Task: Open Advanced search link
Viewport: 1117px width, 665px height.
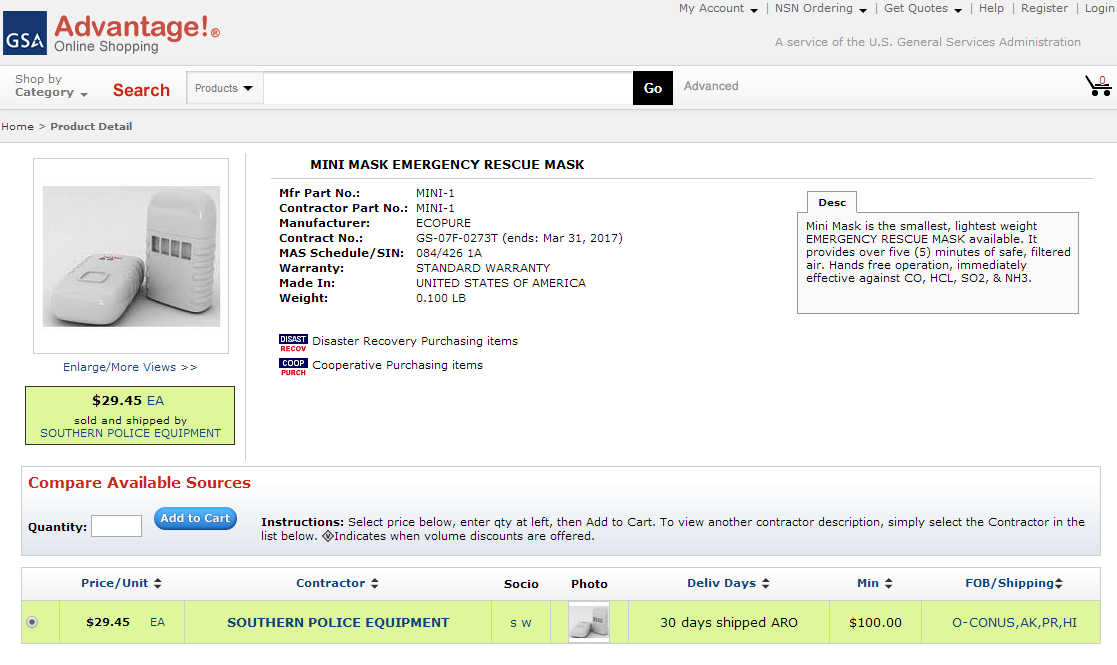Action: [x=711, y=86]
